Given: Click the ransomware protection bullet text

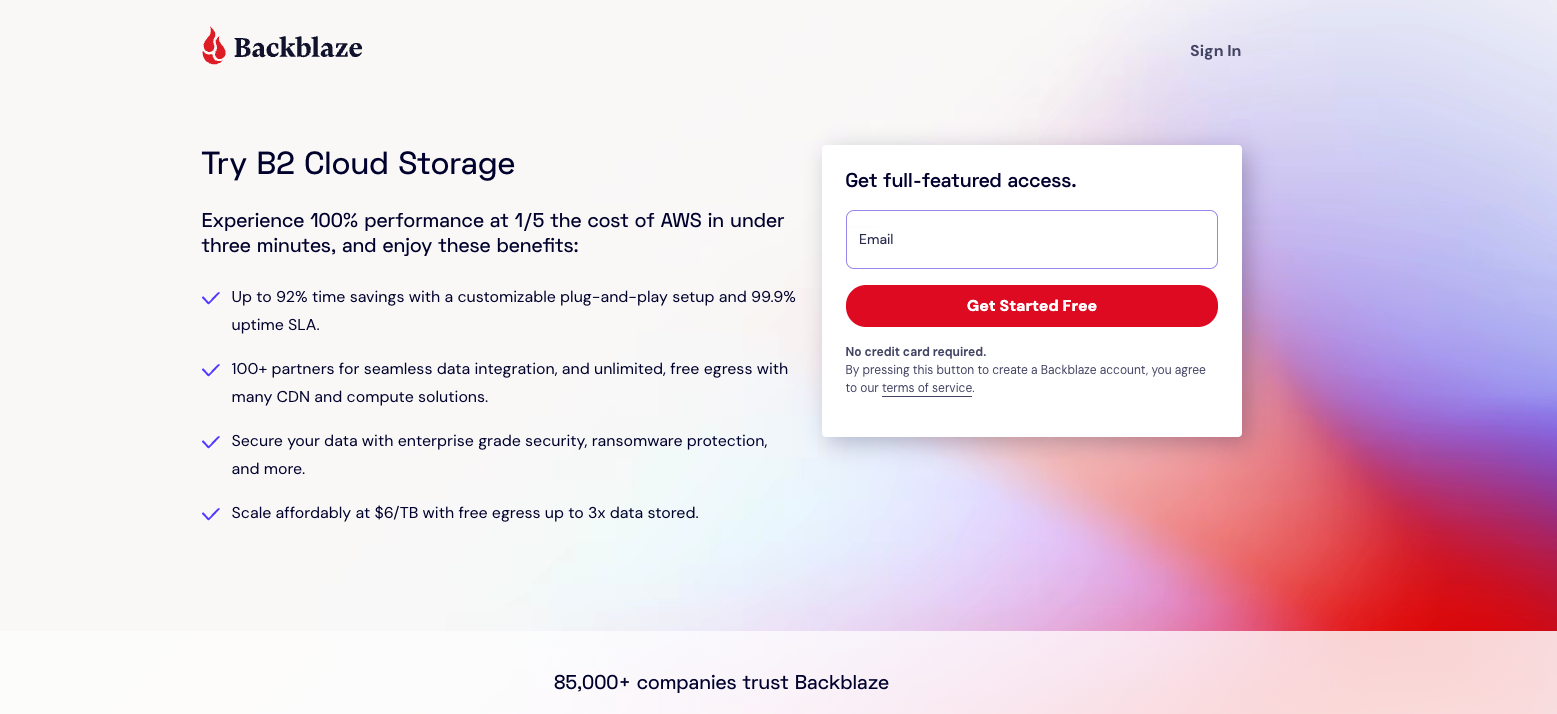Looking at the screenshot, I should [x=500, y=455].
